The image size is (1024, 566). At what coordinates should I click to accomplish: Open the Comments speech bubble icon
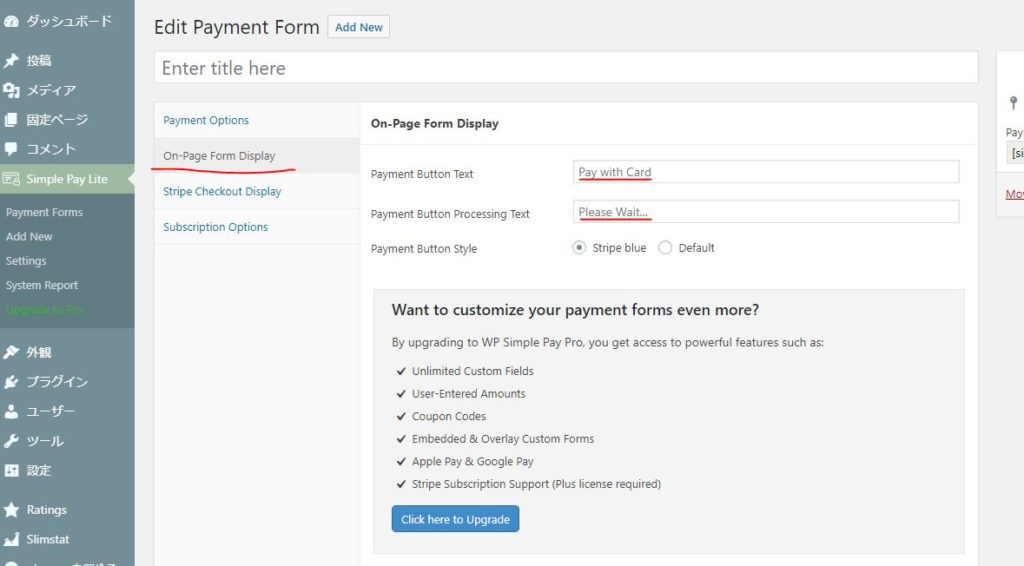pos(10,149)
